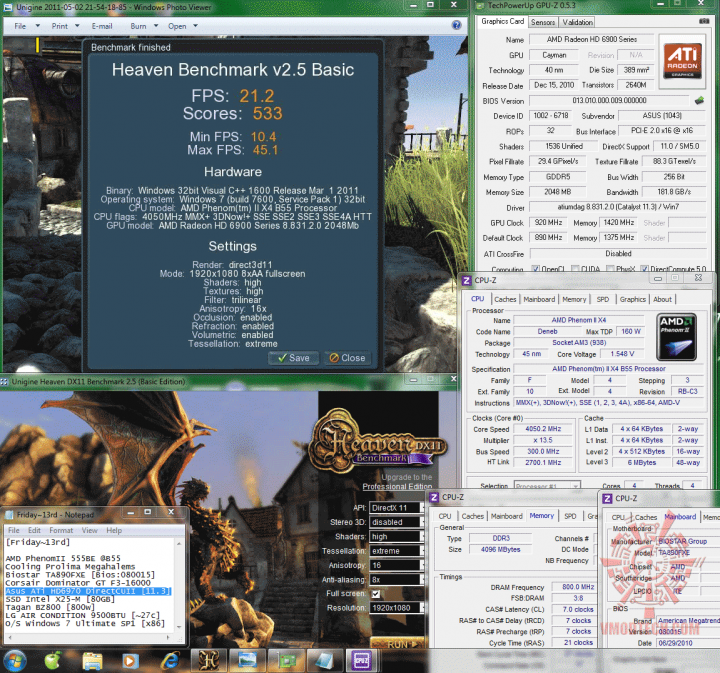Open the Shaders dropdown set to high
This screenshot has height=673, width=720.
(x=397, y=536)
